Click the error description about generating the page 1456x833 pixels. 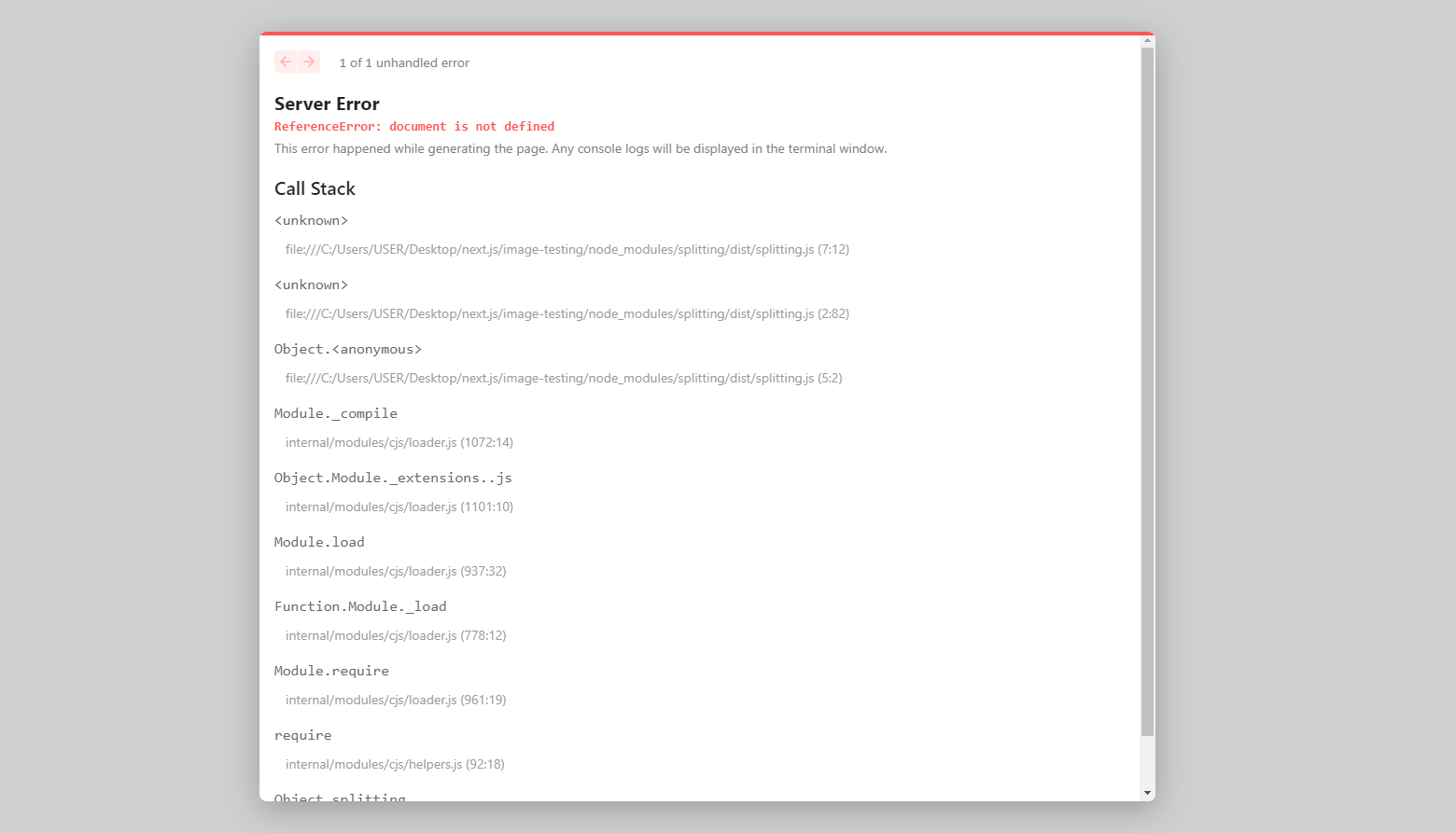[x=581, y=148]
